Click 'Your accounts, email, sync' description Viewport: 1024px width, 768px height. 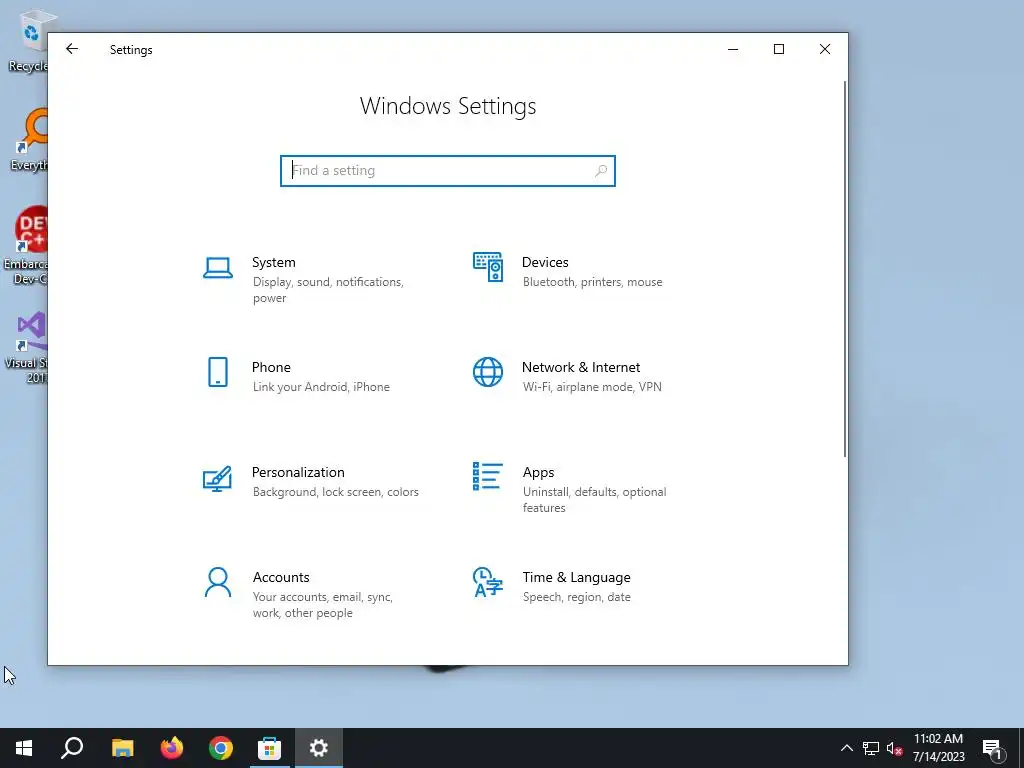[323, 598]
